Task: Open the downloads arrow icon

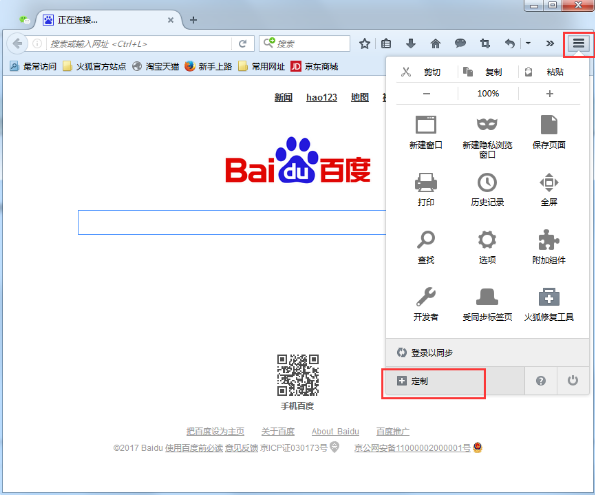Action: (411, 44)
